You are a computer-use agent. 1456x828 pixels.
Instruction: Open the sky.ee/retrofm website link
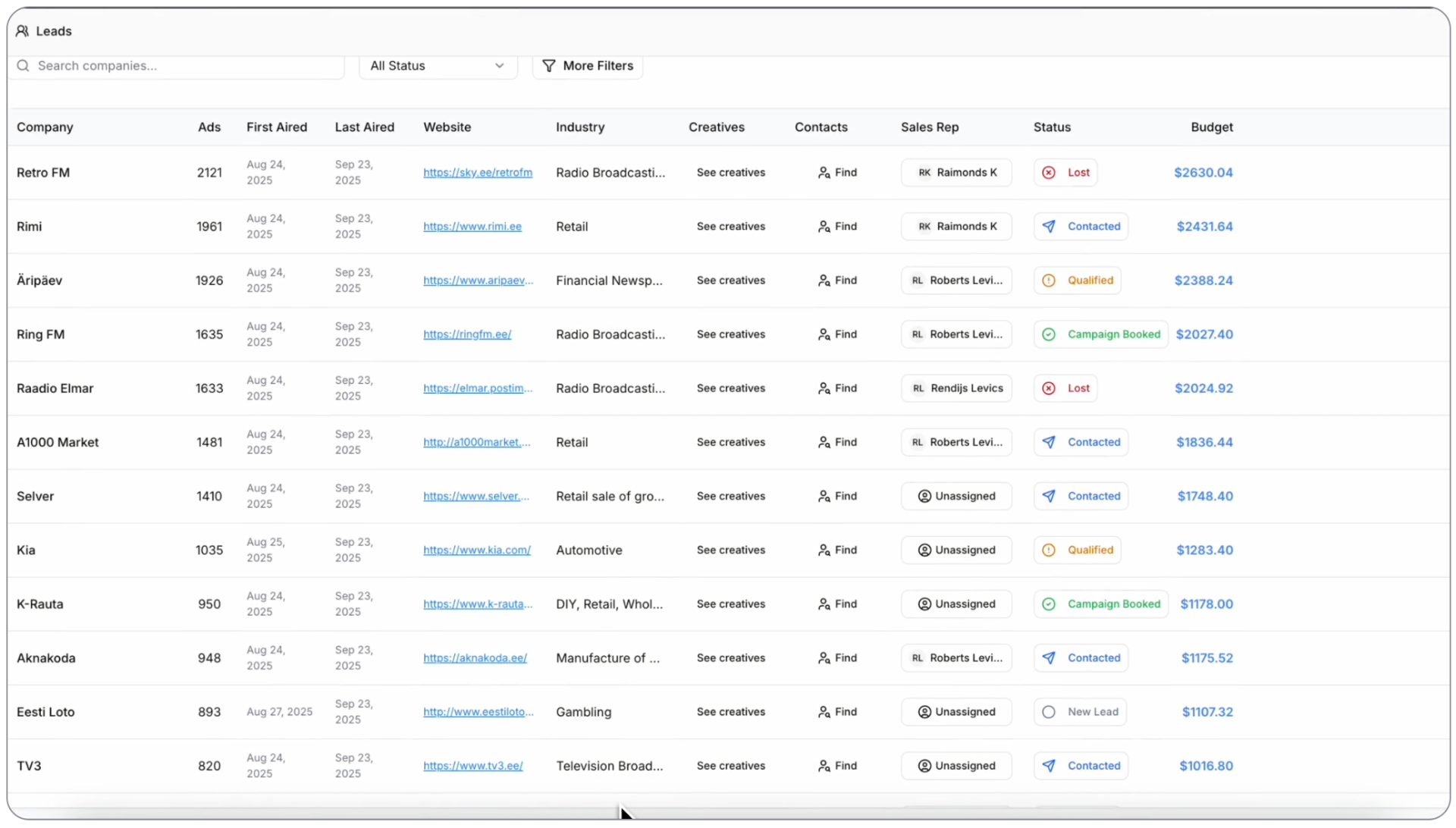point(478,173)
